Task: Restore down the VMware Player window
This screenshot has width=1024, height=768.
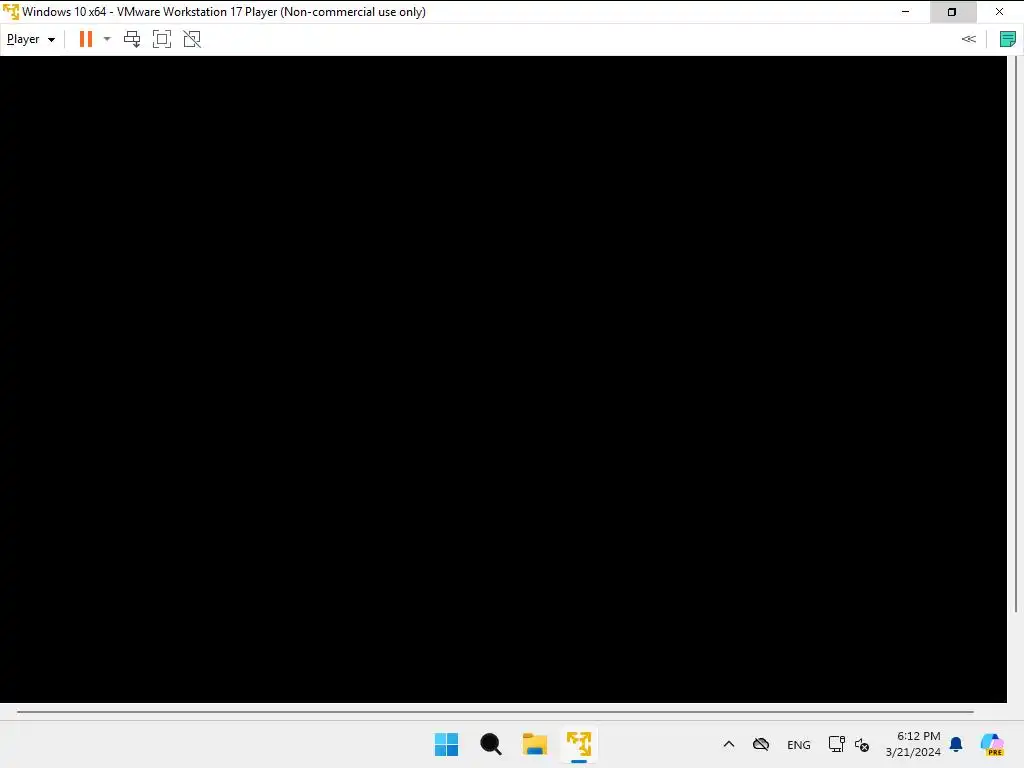Action: [x=952, y=12]
